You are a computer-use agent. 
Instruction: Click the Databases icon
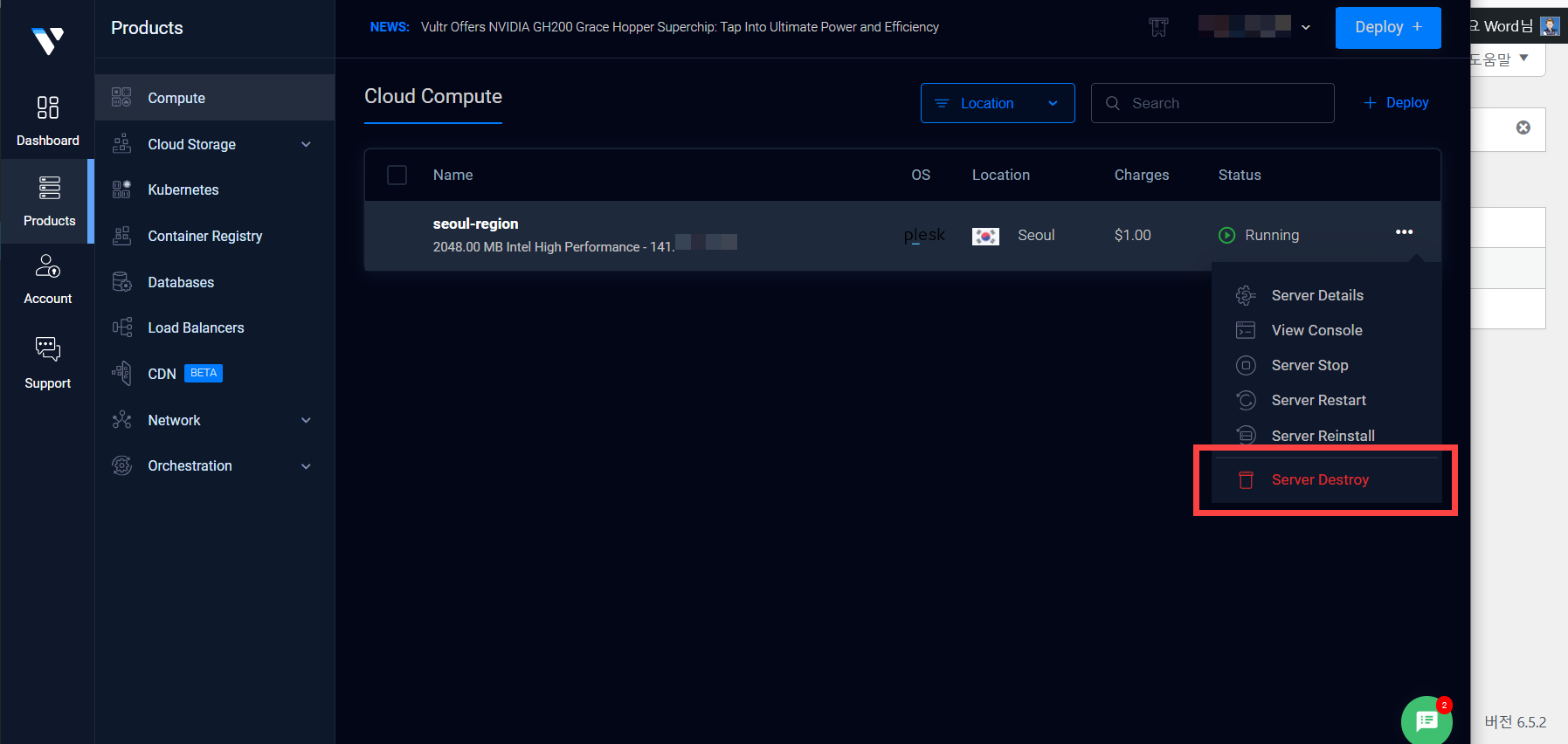(121, 281)
